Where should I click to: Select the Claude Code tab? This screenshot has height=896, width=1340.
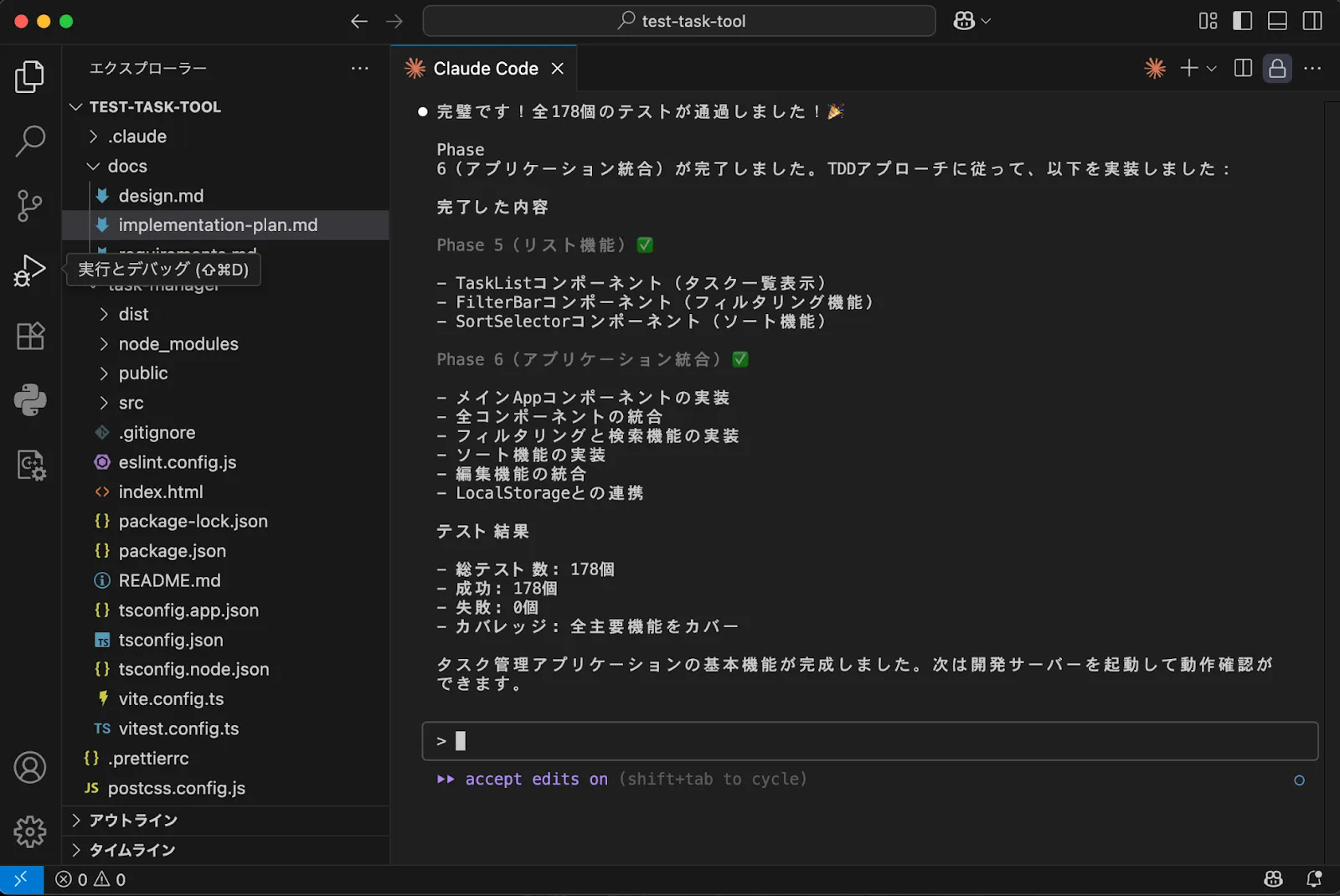coord(485,69)
